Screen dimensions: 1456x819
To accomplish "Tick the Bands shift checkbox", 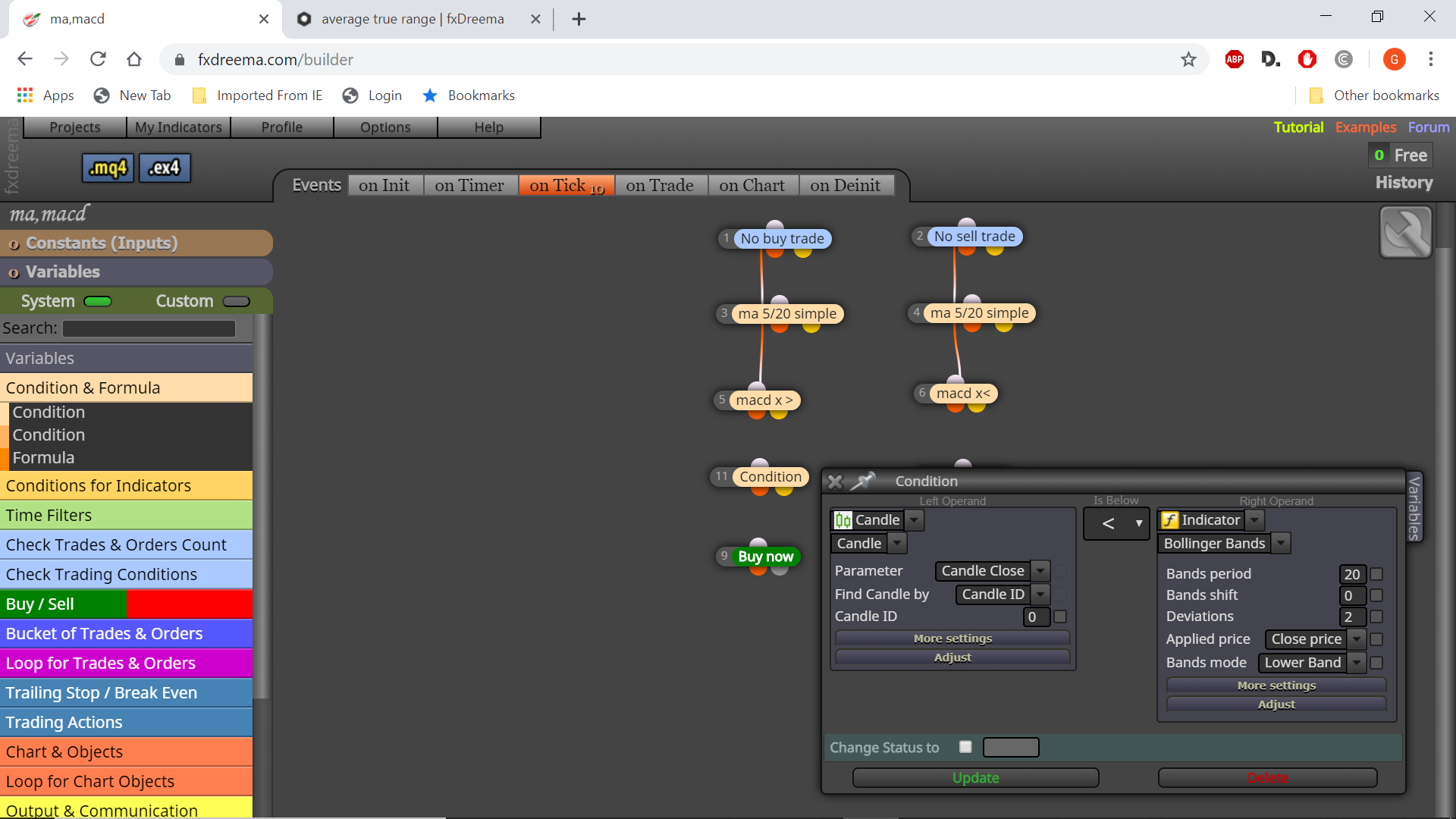I will coord(1377,596).
